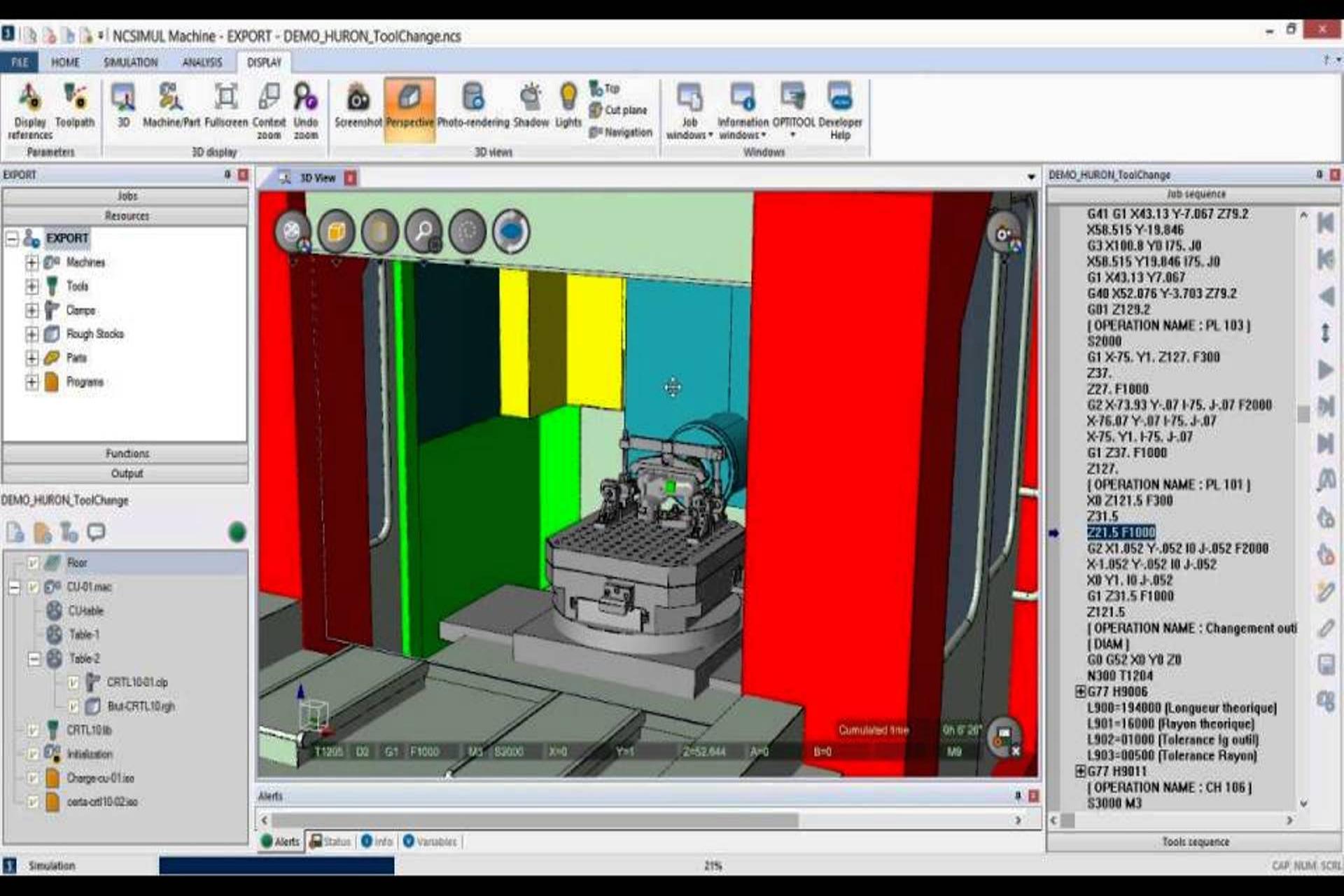1344x896 pixels.
Task: Click the Undo zoom icon
Action: coord(306,111)
